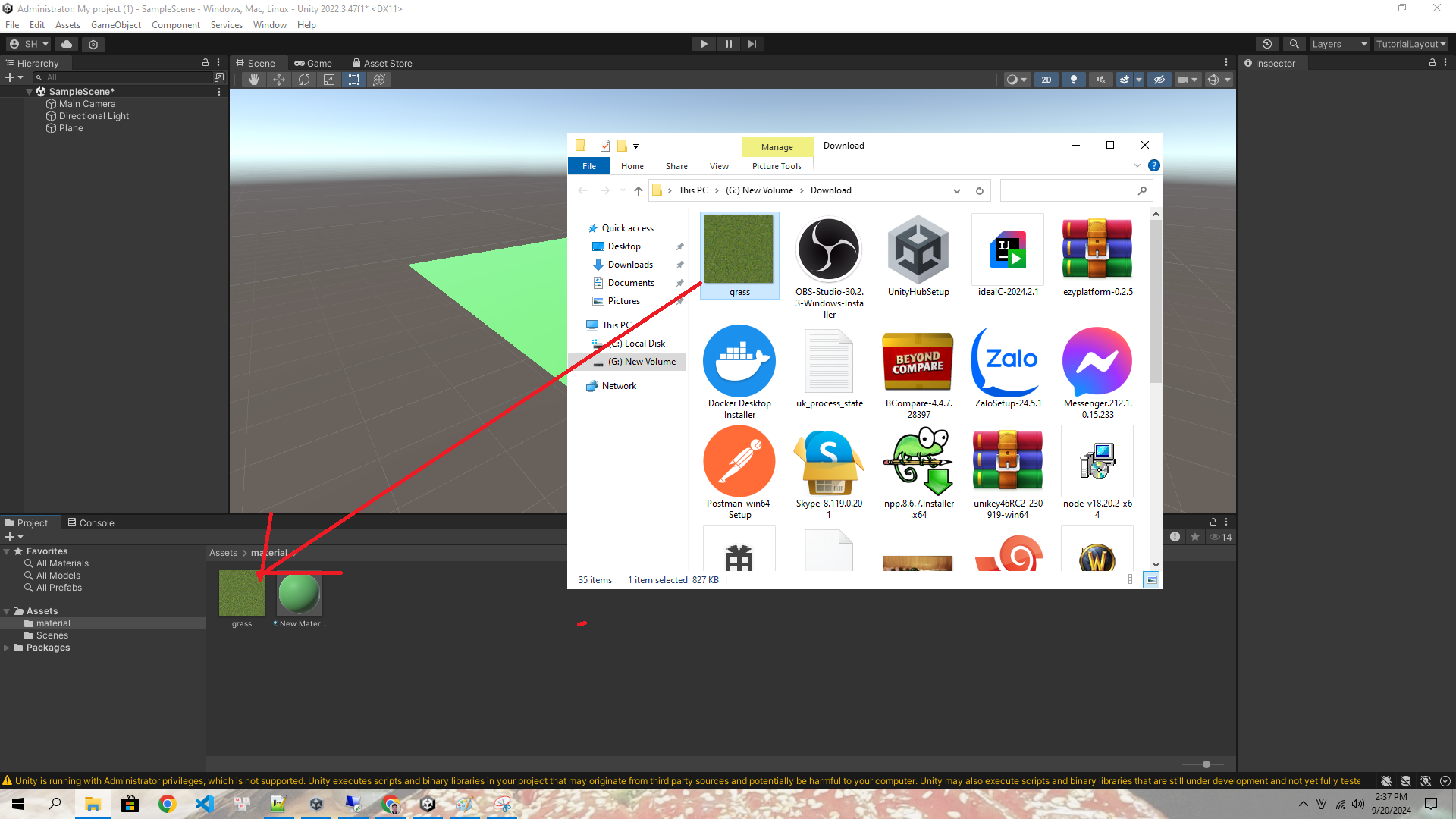1456x819 pixels.
Task: Toggle 2D view mode in Scene view
Action: tap(1046, 80)
